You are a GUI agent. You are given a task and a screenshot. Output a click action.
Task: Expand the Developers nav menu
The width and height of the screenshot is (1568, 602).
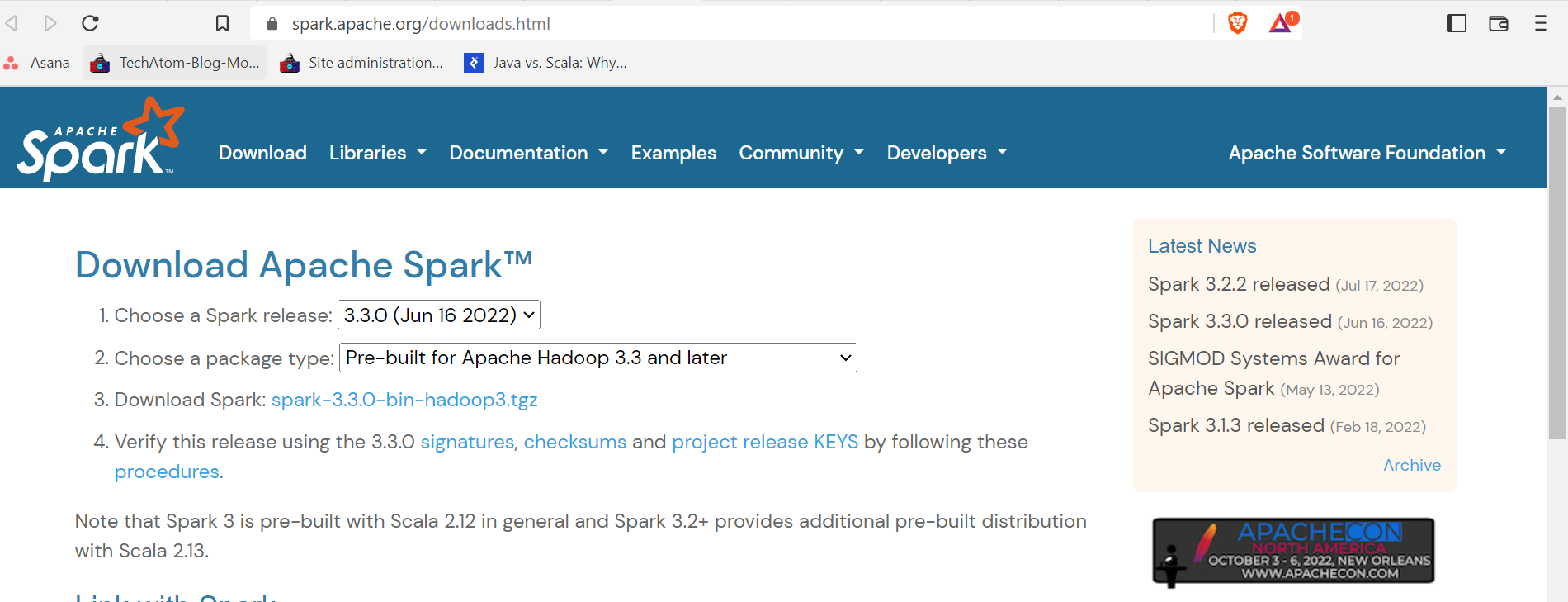pos(947,153)
